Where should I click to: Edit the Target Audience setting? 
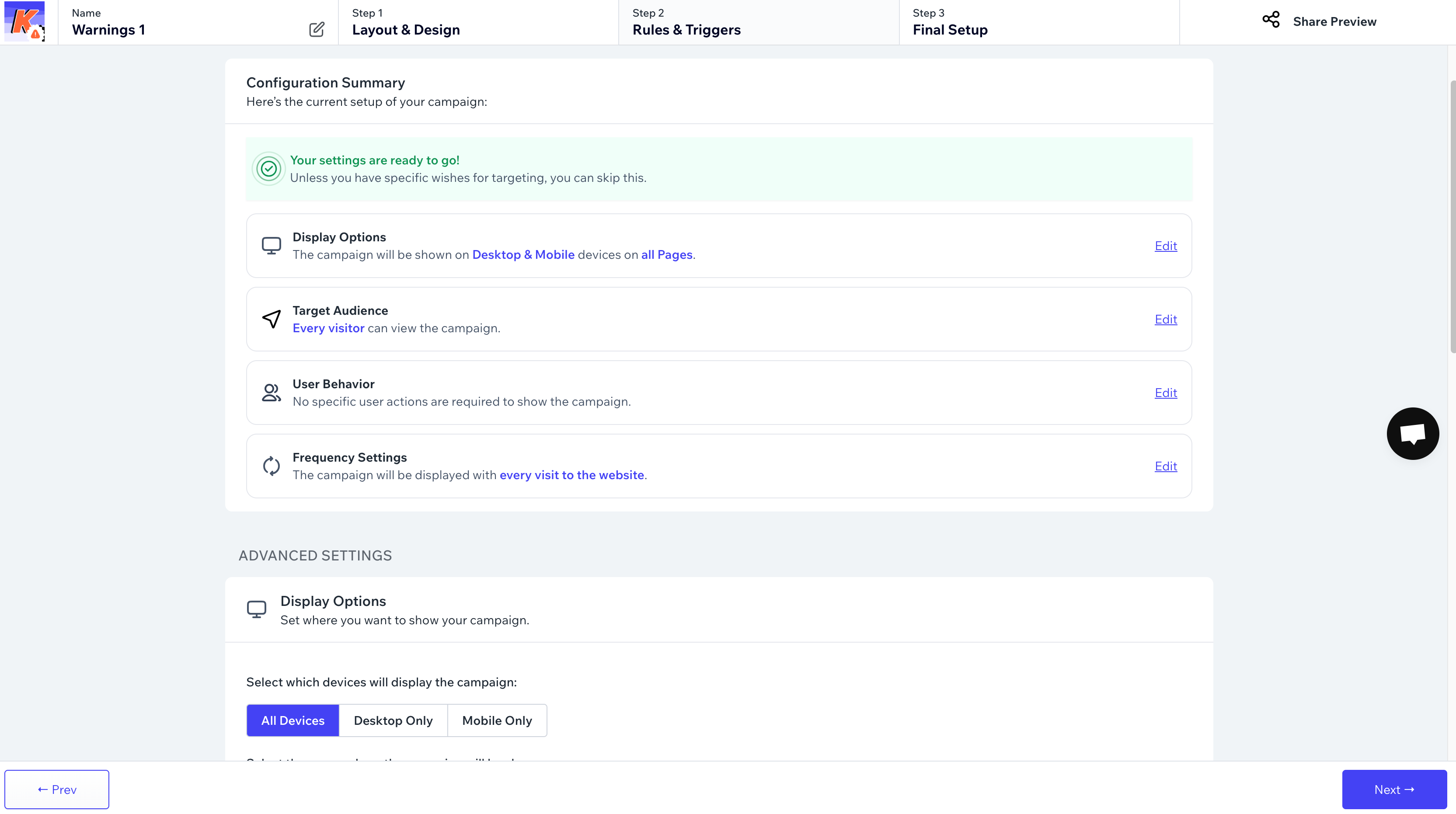[x=1166, y=320]
